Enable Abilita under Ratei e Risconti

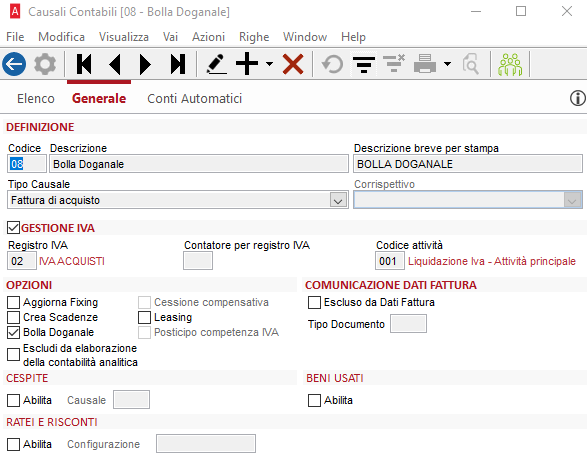click(x=13, y=445)
